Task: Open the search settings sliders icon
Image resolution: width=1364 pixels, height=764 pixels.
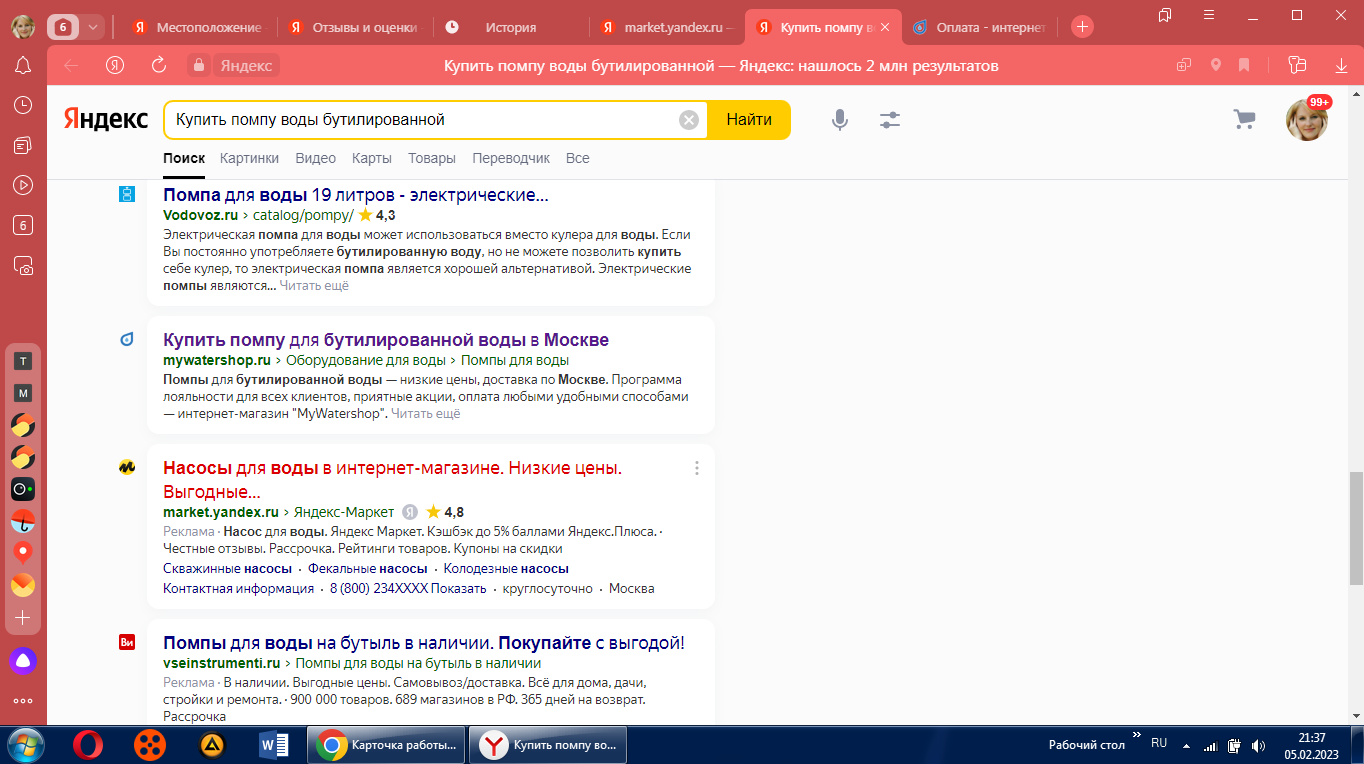Action: 890,120
